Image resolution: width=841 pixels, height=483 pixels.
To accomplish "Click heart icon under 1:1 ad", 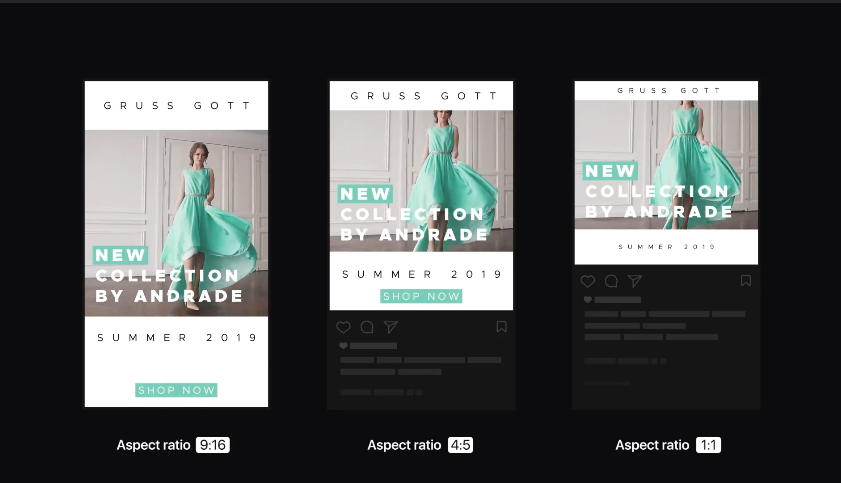I will (588, 281).
